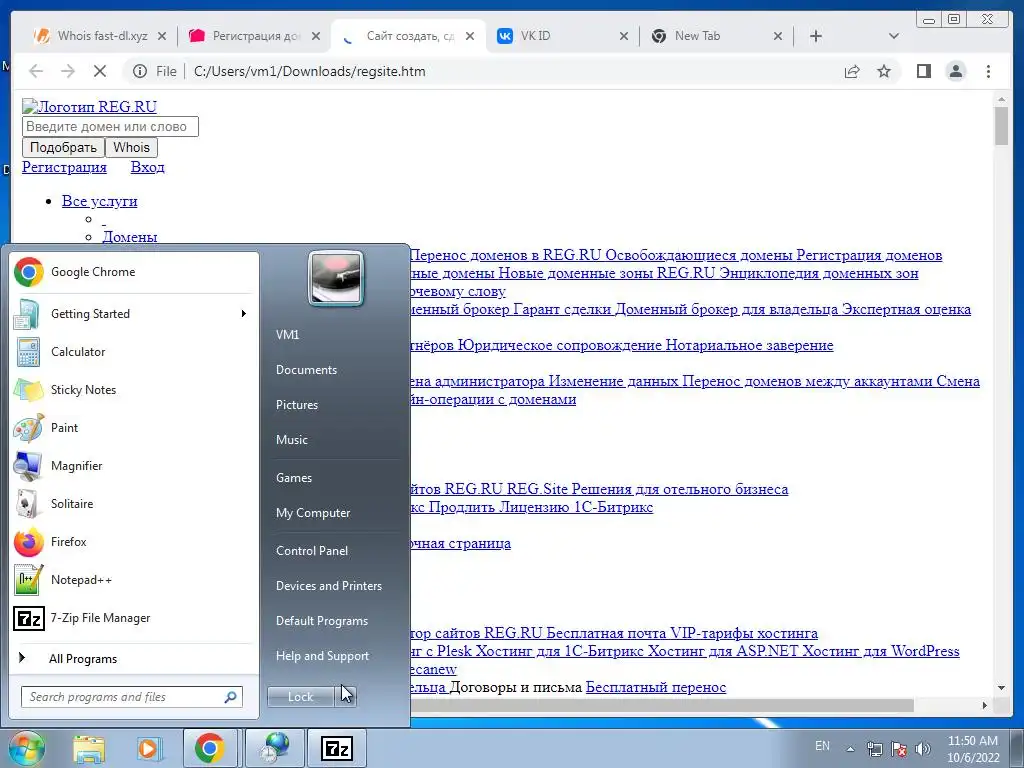Stop loading the page in Chrome
1024x768 pixels.
100,71
